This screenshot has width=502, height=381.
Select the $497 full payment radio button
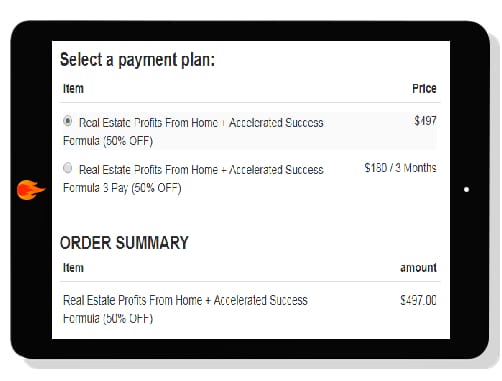click(x=68, y=121)
